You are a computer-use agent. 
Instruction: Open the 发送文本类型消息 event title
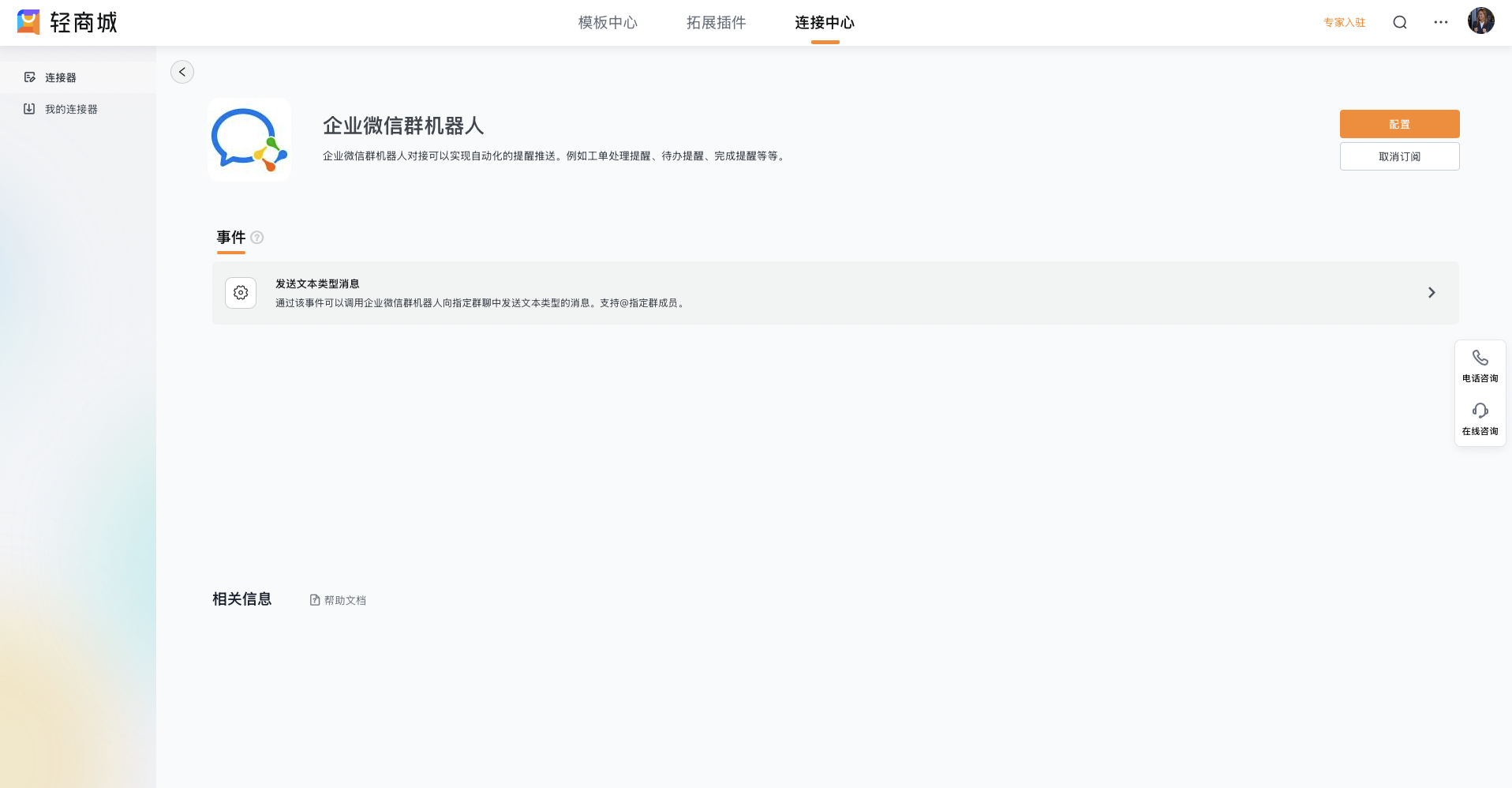pos(317,283)
